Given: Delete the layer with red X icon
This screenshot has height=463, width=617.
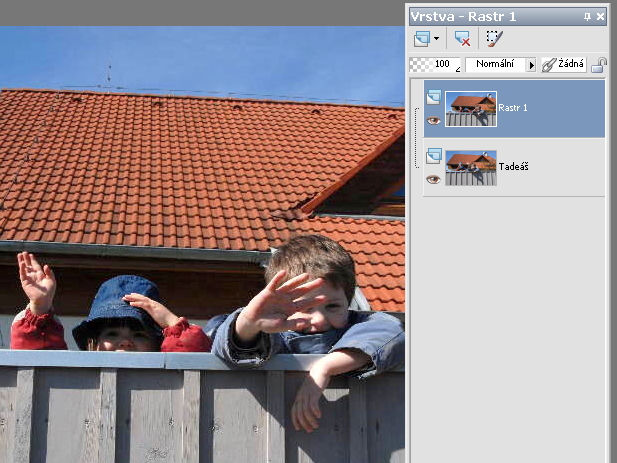Looking at the screenshot, I should (462, 38).
